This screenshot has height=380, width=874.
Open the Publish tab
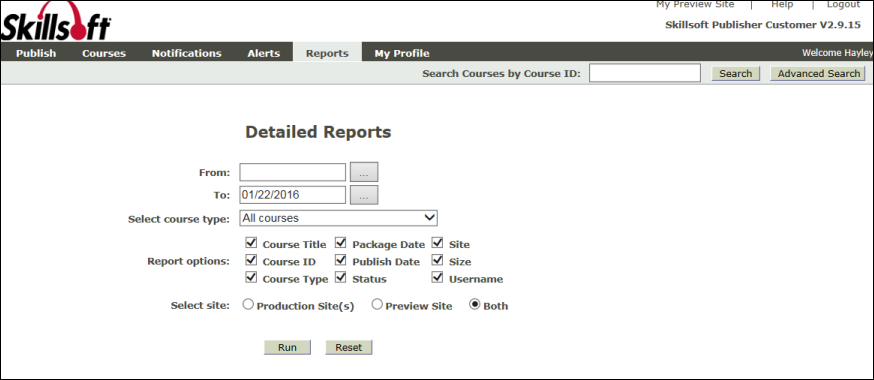pyautogui.click(x=36, y=53)
